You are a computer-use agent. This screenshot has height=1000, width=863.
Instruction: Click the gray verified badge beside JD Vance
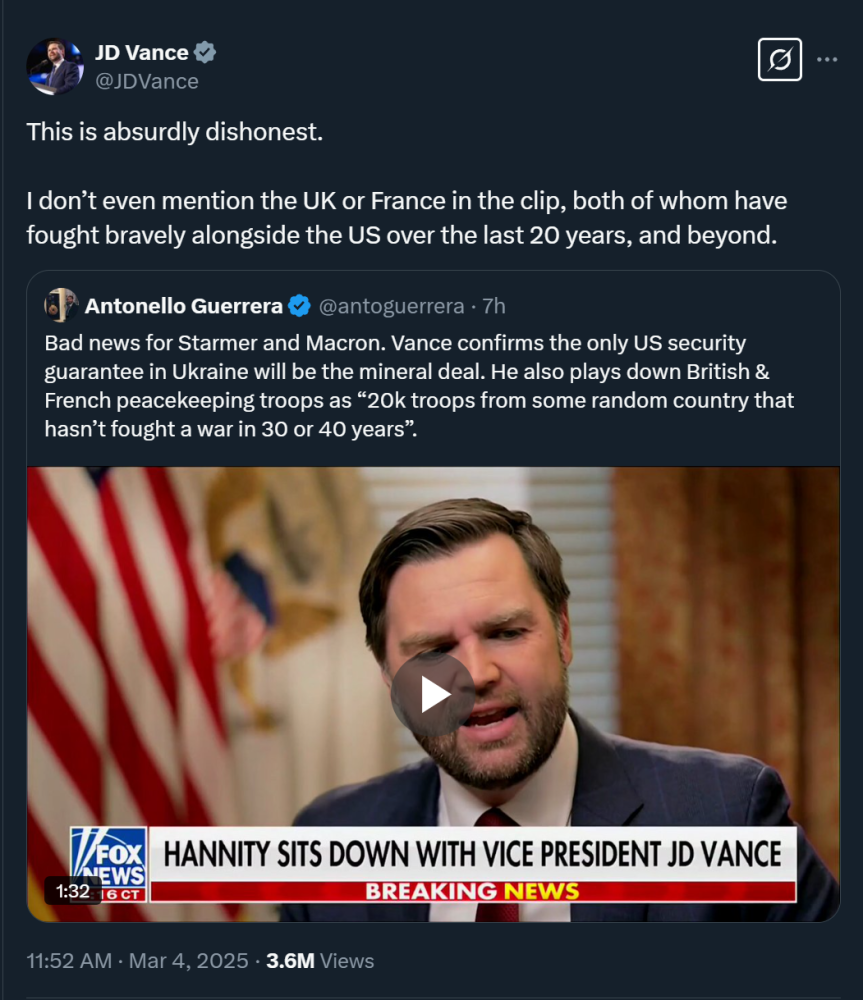click(205, 53)
